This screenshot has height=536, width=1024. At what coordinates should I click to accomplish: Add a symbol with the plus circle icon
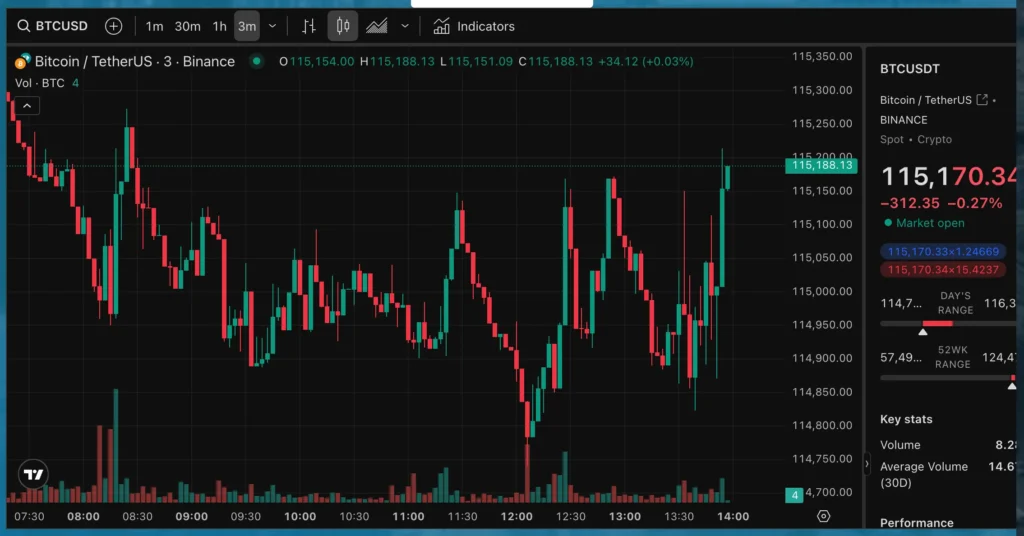[113, 26]
